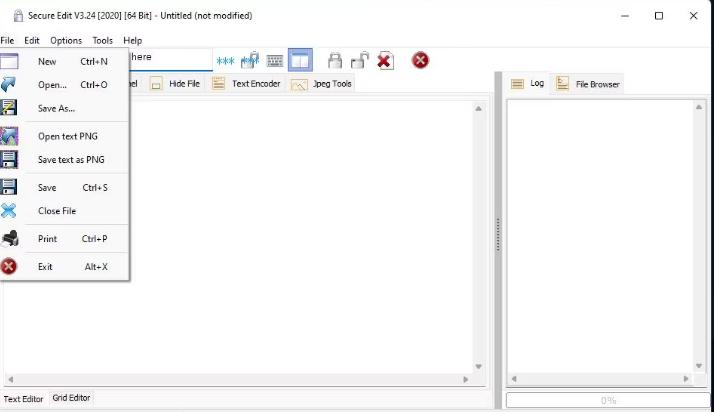This screenshot has width=715, height=414.
Task: Click the three asterisks password mask icon
Action: coord(225,61)
